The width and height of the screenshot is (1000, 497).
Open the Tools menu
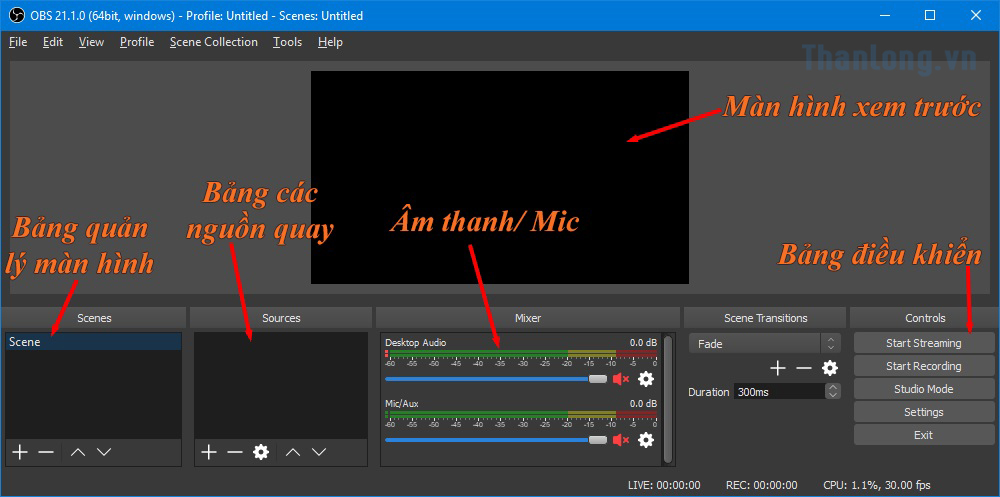pyautogui.click(x=287, y=42)
